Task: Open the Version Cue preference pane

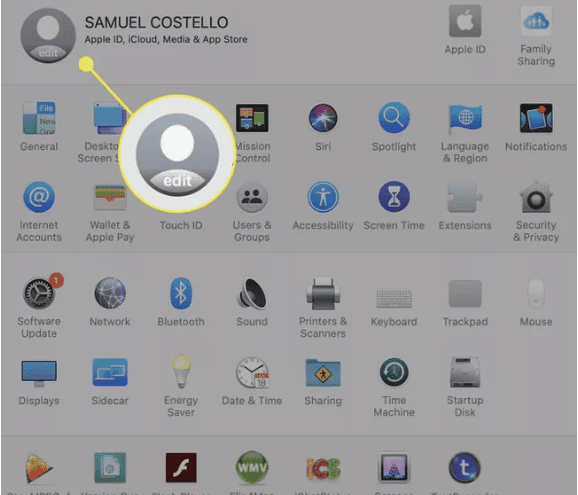Action: tap(110, 468)
